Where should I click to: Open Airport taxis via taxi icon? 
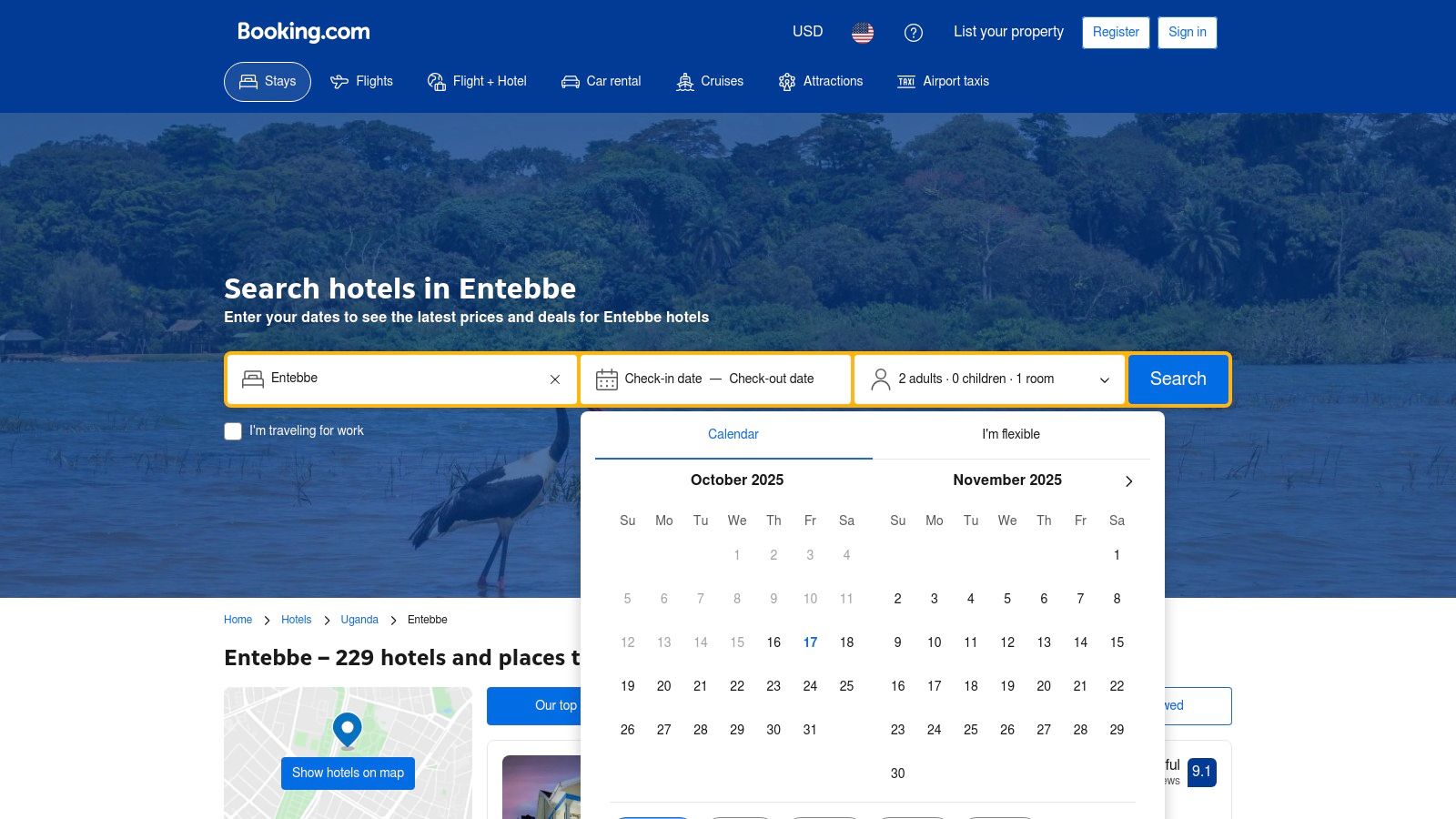906,81
